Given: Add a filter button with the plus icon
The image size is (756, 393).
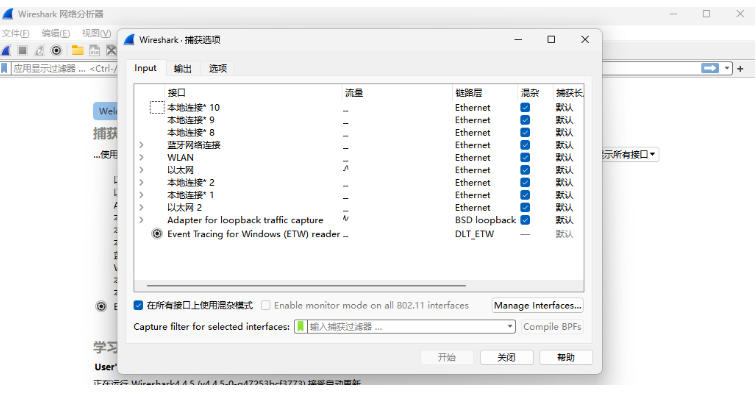Looking at the screenshot, I should (x=740, y=69).
